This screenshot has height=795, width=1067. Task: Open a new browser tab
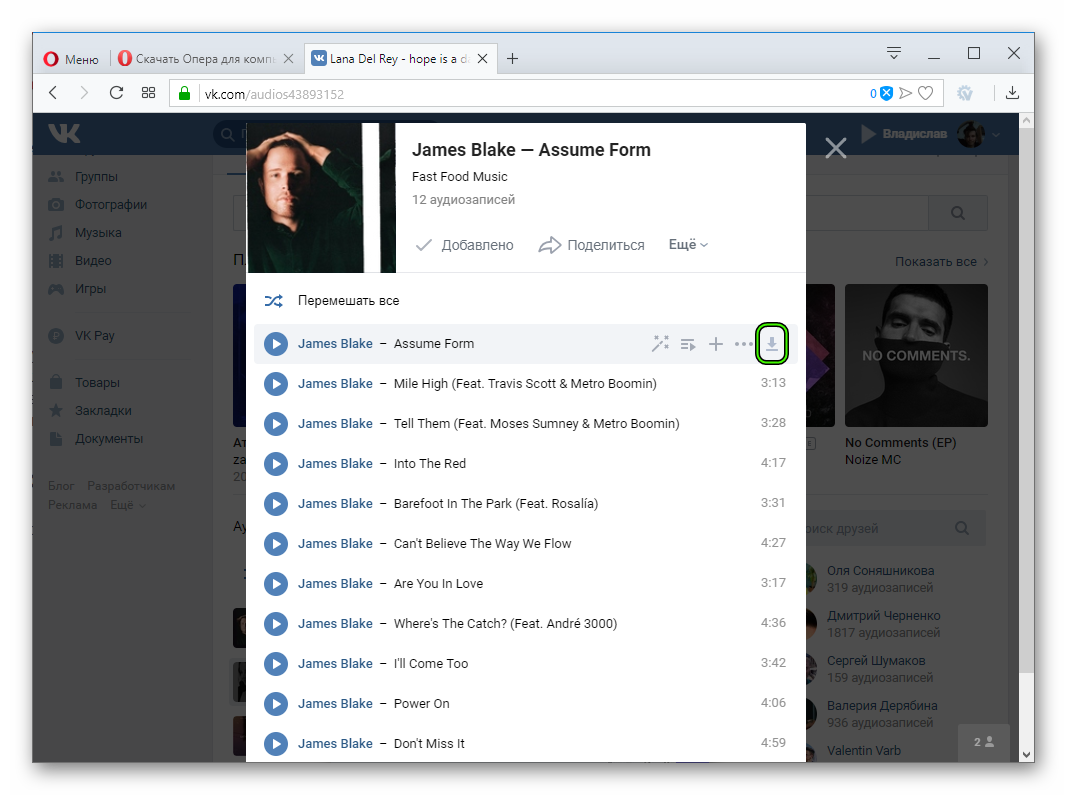tap(512, 59)
